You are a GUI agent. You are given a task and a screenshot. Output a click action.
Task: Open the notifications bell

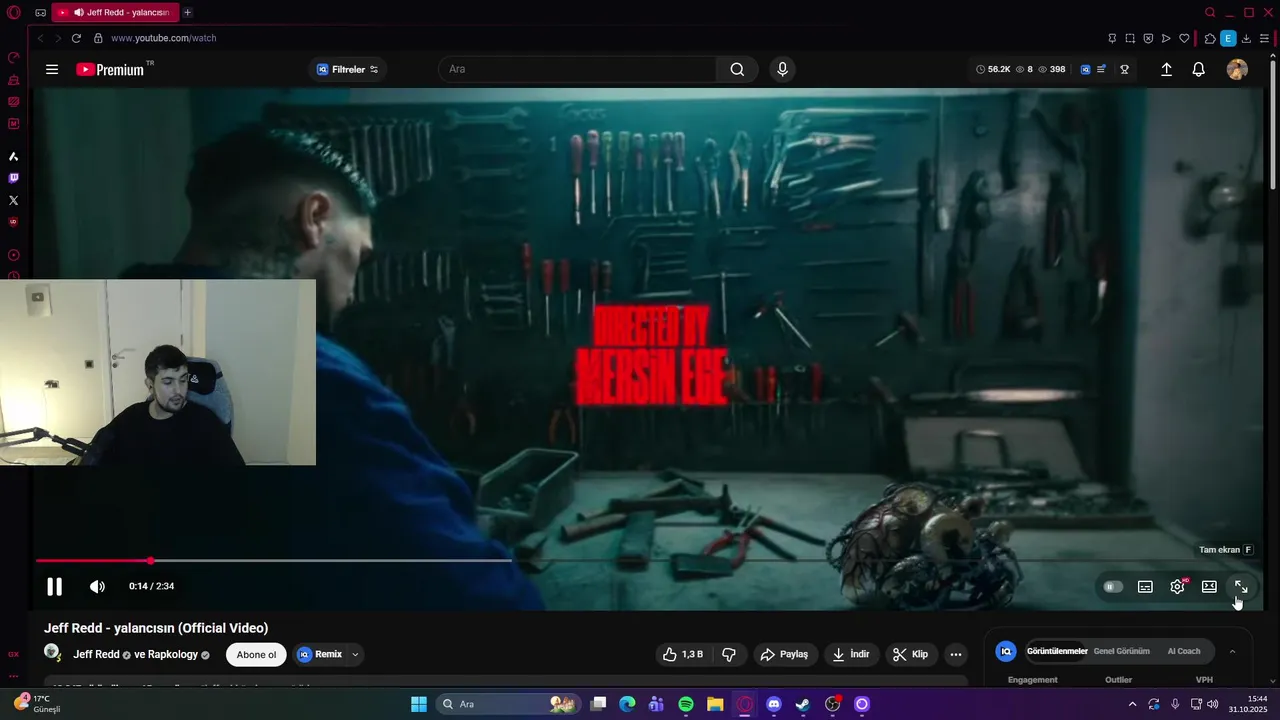[1198, 69]
